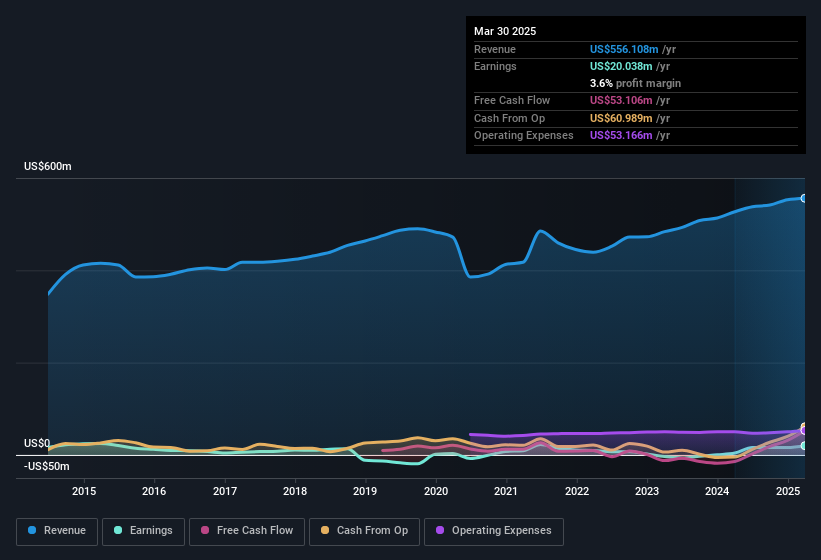This screenshot has width=821, height=560.
Task: Click the Operating Expenses label in tooltip
Action: 524,136
